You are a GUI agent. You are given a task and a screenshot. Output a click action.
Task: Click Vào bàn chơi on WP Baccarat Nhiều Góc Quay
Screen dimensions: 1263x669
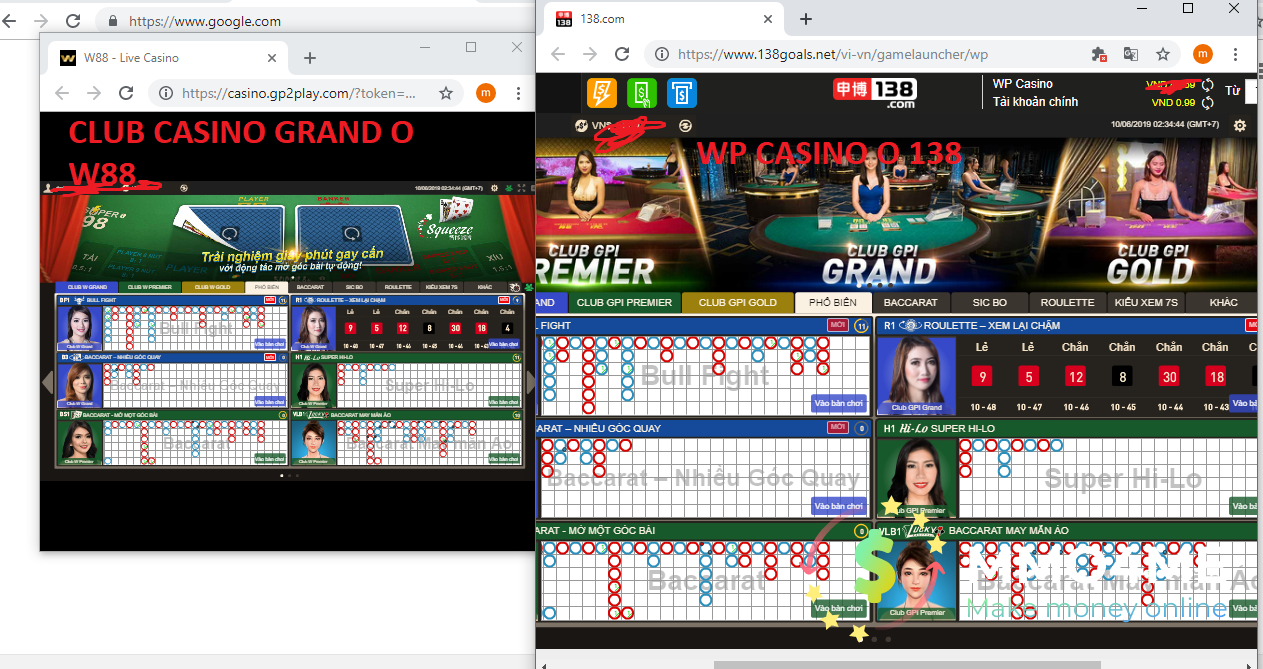(x=839, y=506)
